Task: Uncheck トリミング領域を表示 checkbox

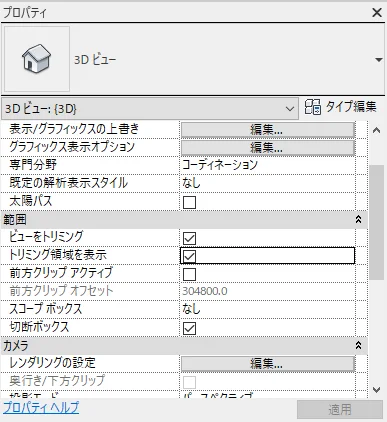Action: (x=189, y=256)
